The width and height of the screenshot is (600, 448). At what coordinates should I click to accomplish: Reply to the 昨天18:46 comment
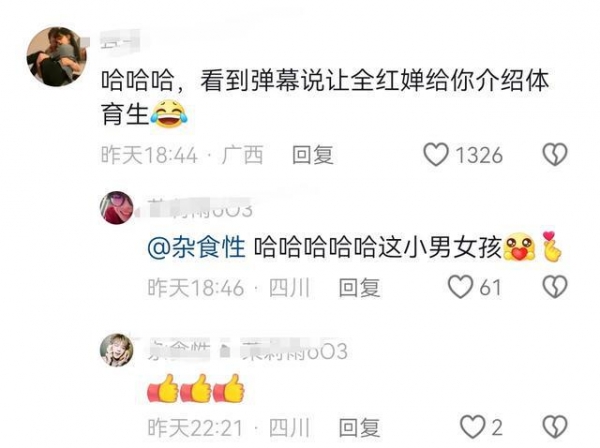coord(359,288)
